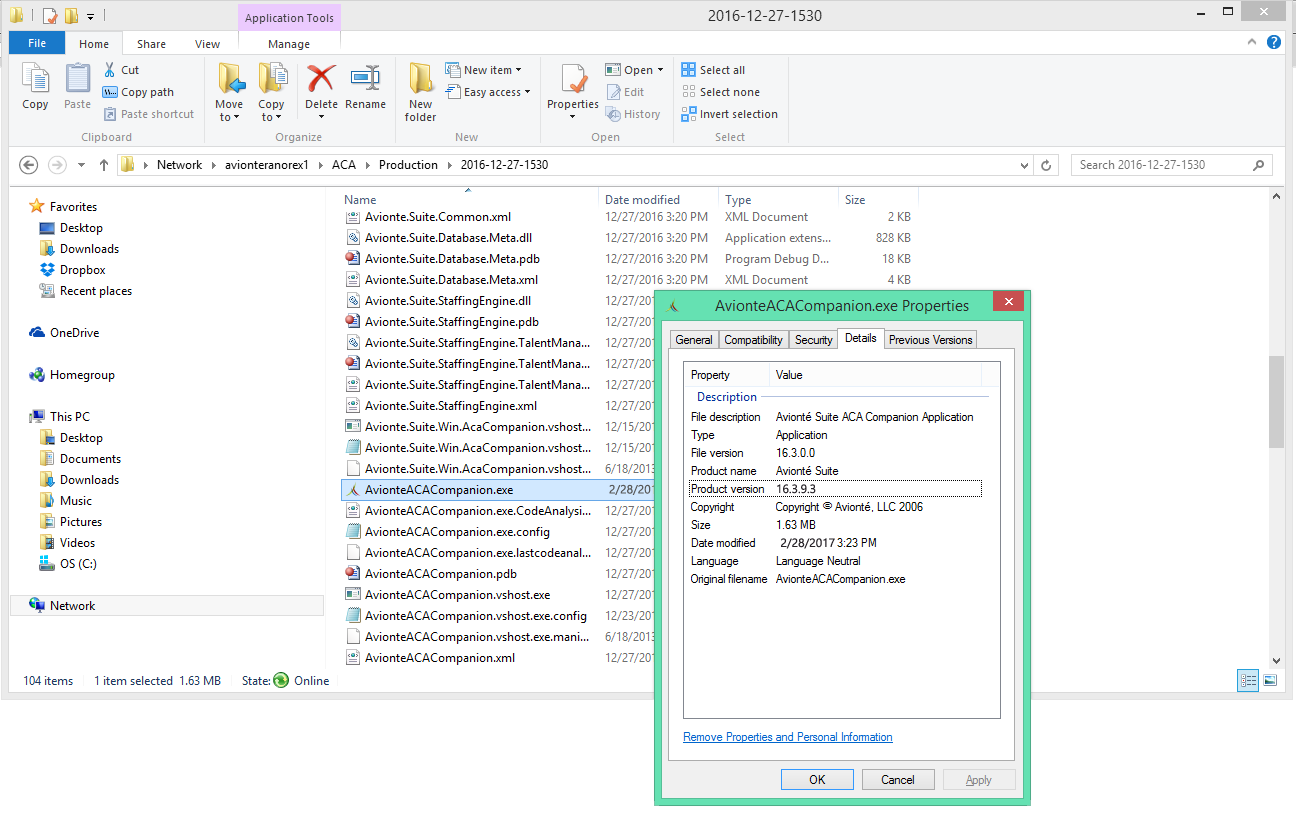The image size is (1296, 816).
Task: Select Homegroup in the navigation pane
Action: (71, 375)
